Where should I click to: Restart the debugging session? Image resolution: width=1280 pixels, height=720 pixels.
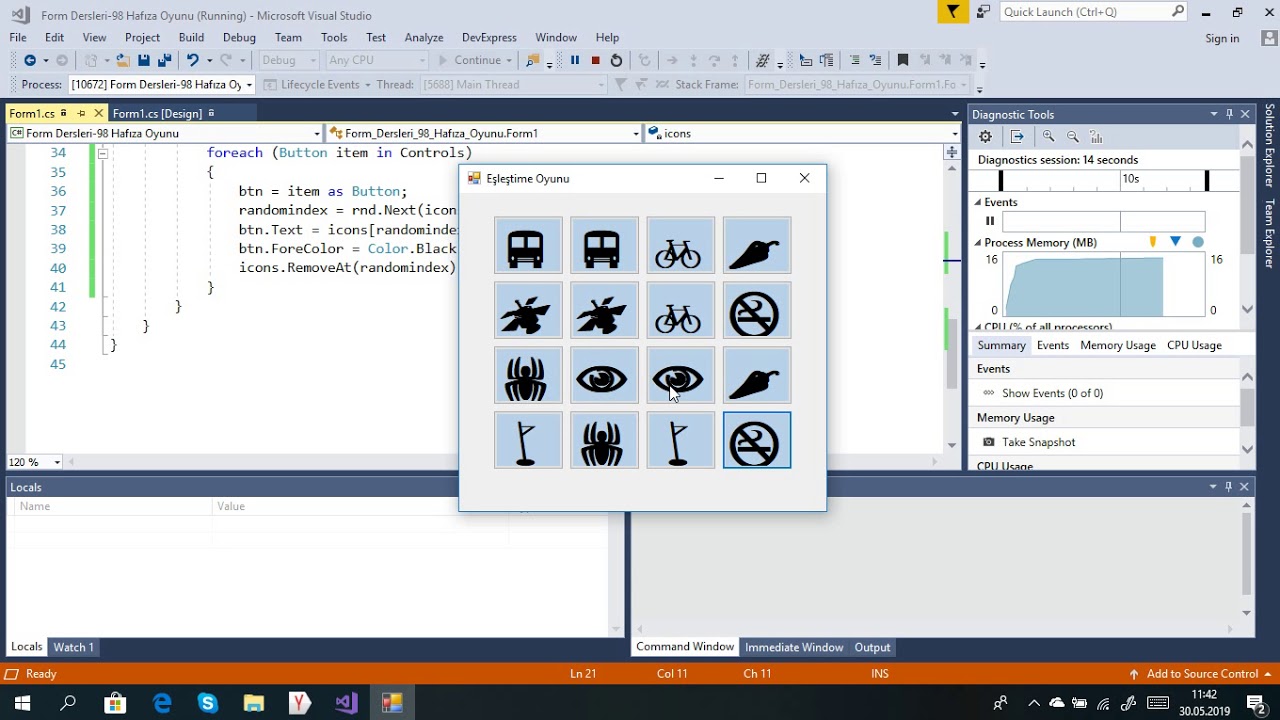616,60
